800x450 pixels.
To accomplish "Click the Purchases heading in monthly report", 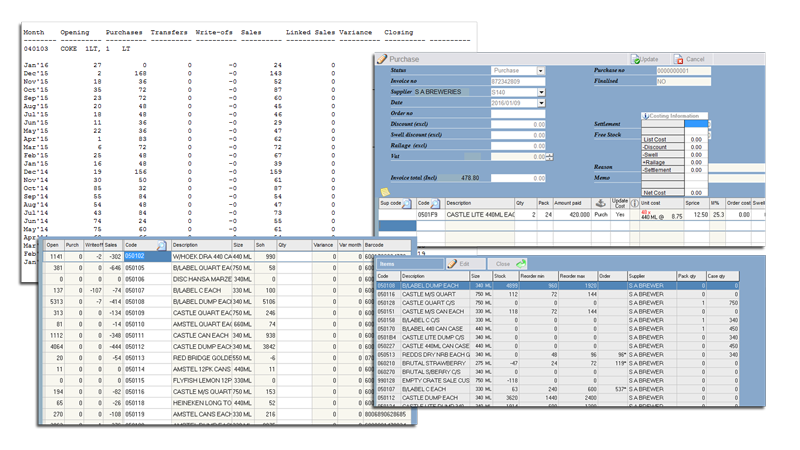I will 124,32.
